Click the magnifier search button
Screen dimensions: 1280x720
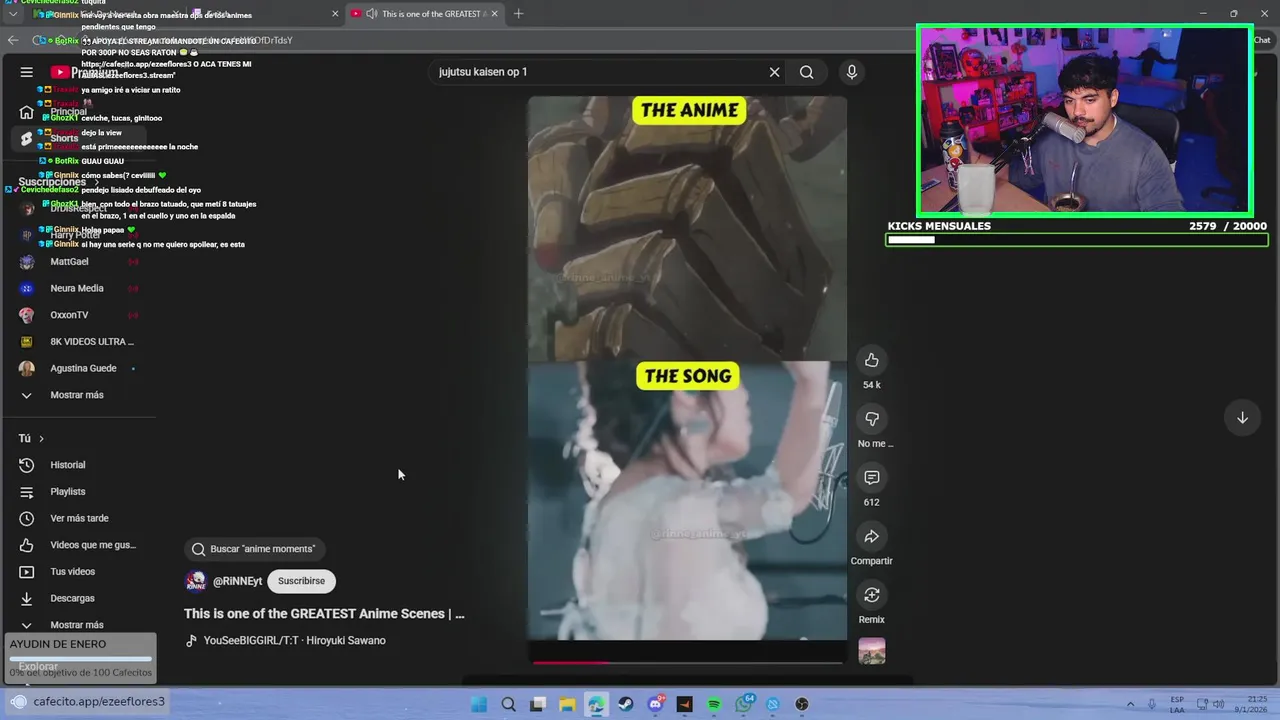pos(806,72)
